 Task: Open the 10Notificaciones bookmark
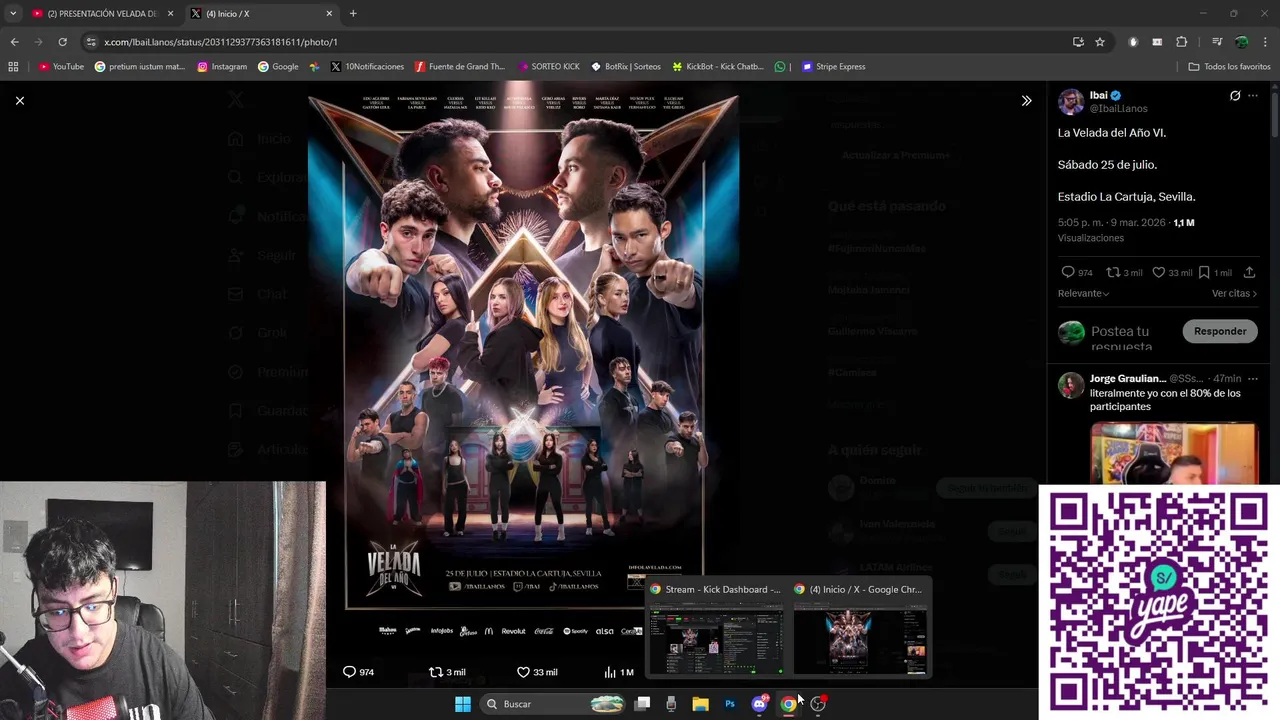[366, 67]
